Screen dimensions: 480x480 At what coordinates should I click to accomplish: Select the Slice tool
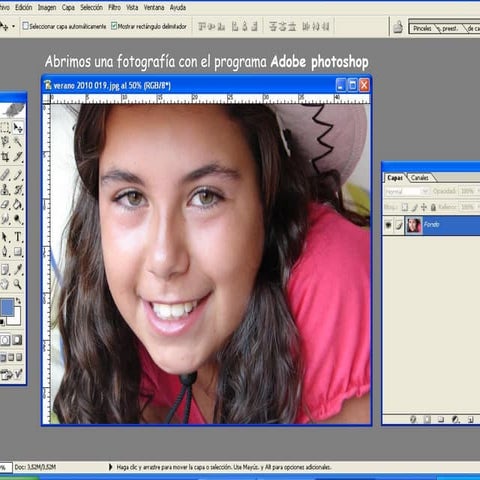(x=18, y=157)
